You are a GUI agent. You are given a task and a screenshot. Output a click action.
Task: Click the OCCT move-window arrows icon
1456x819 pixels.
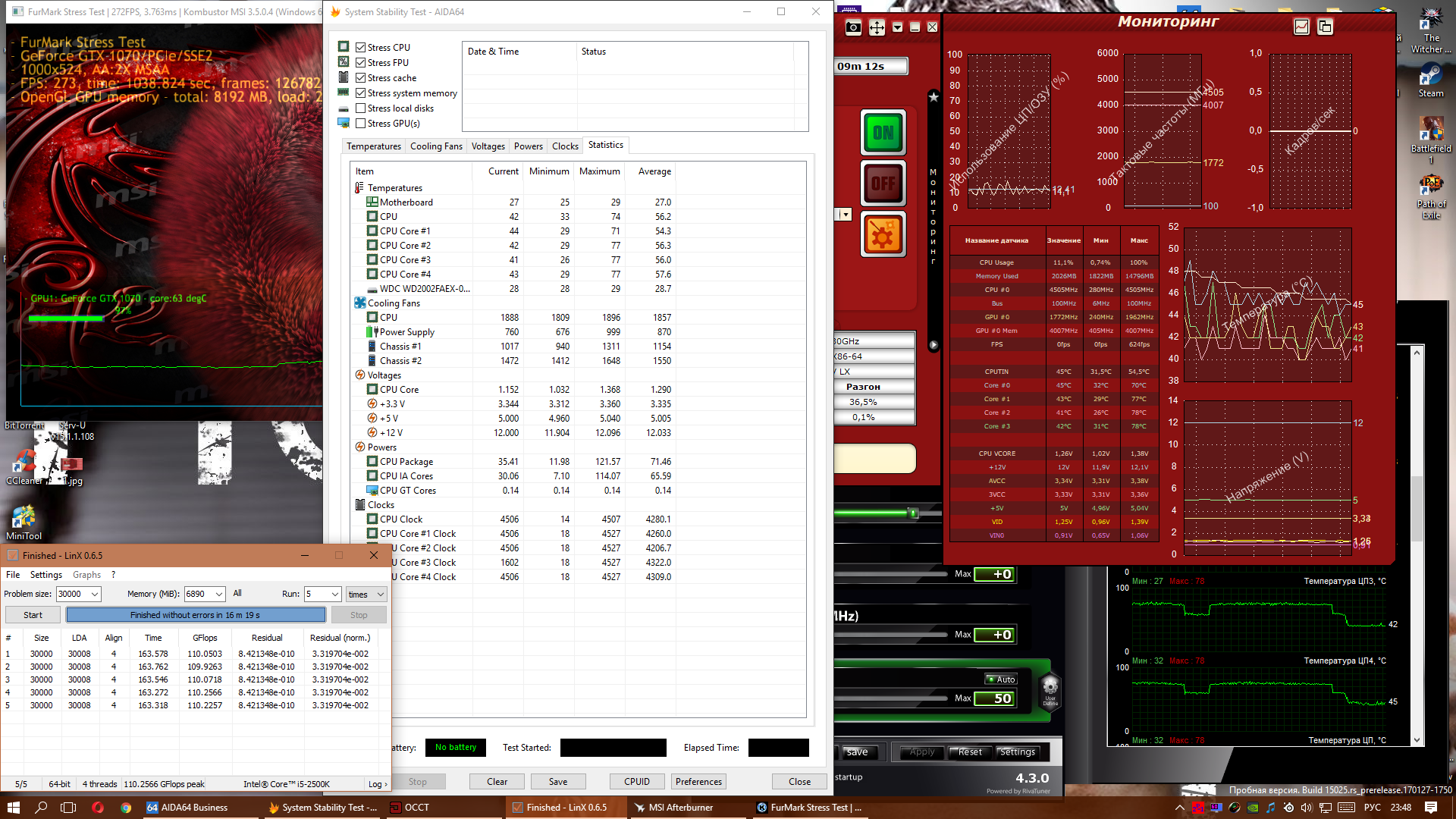877,28
